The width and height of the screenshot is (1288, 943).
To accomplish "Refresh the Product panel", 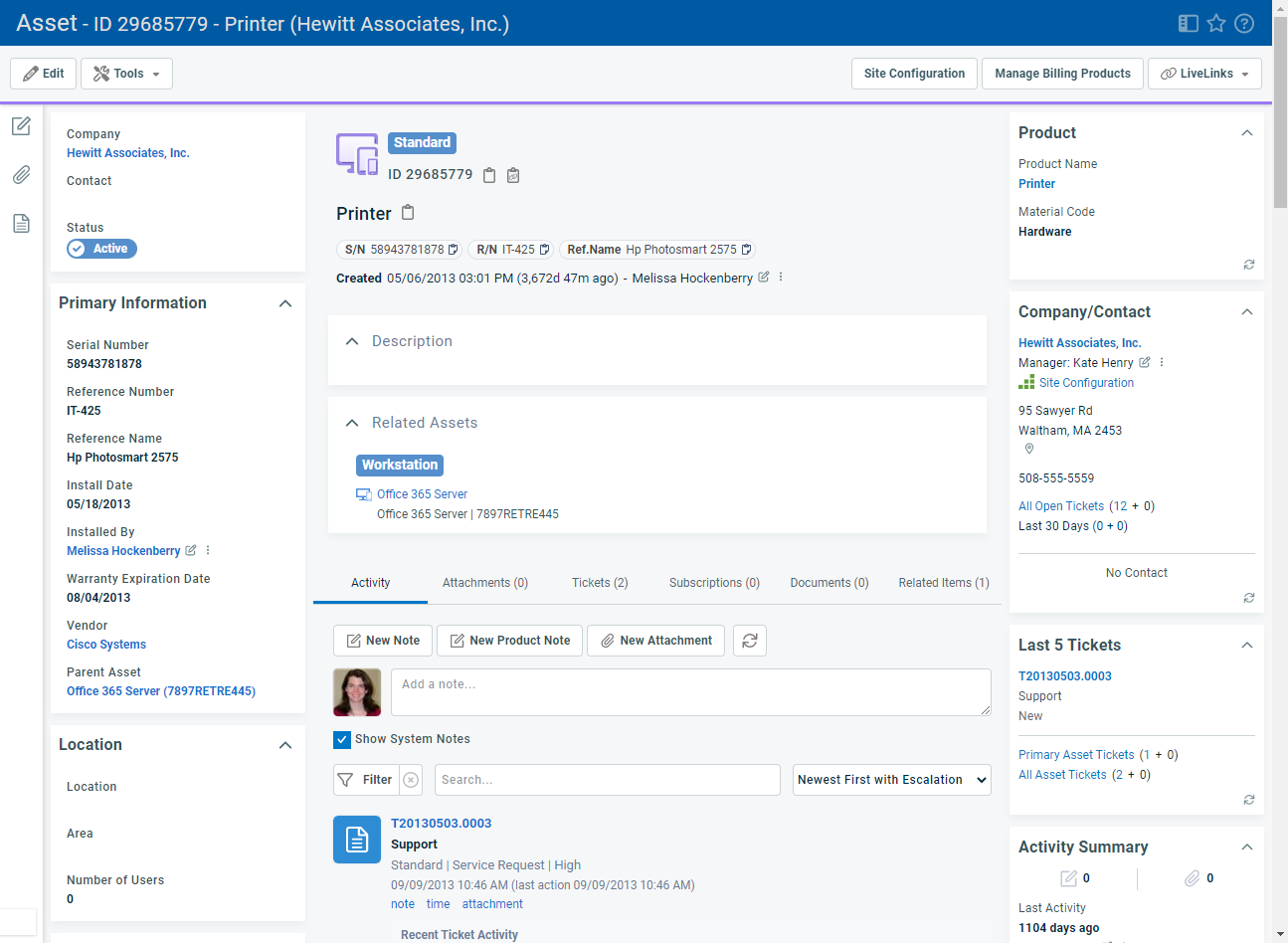I will pyautogui.click(x=1249, y=265).
